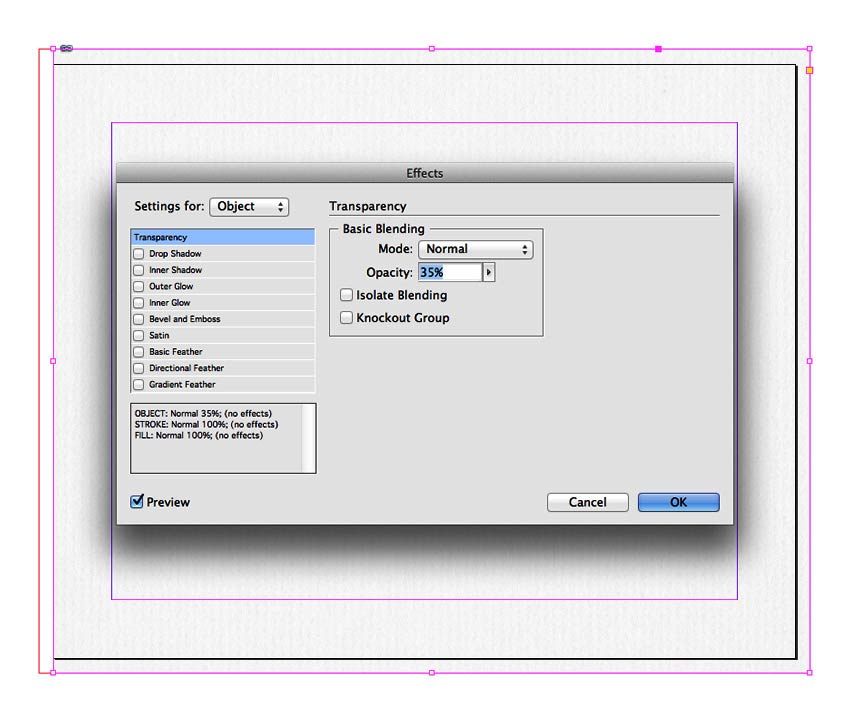The width and height of the screenshot is (850, 724).
Task: Click the top-center frame selection handle
Action: click(x=432, y=49)
